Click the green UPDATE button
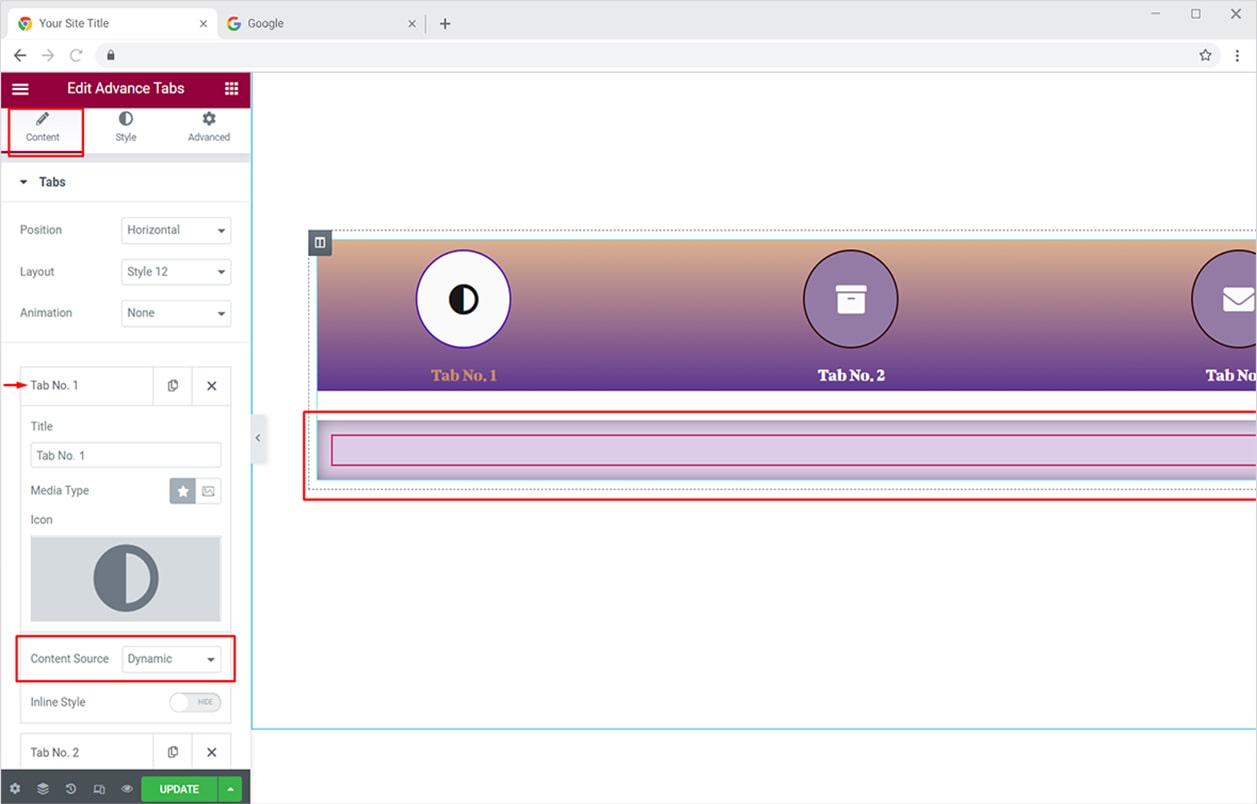This screenshot has width=1257, height=804. (x=180, y=789)
